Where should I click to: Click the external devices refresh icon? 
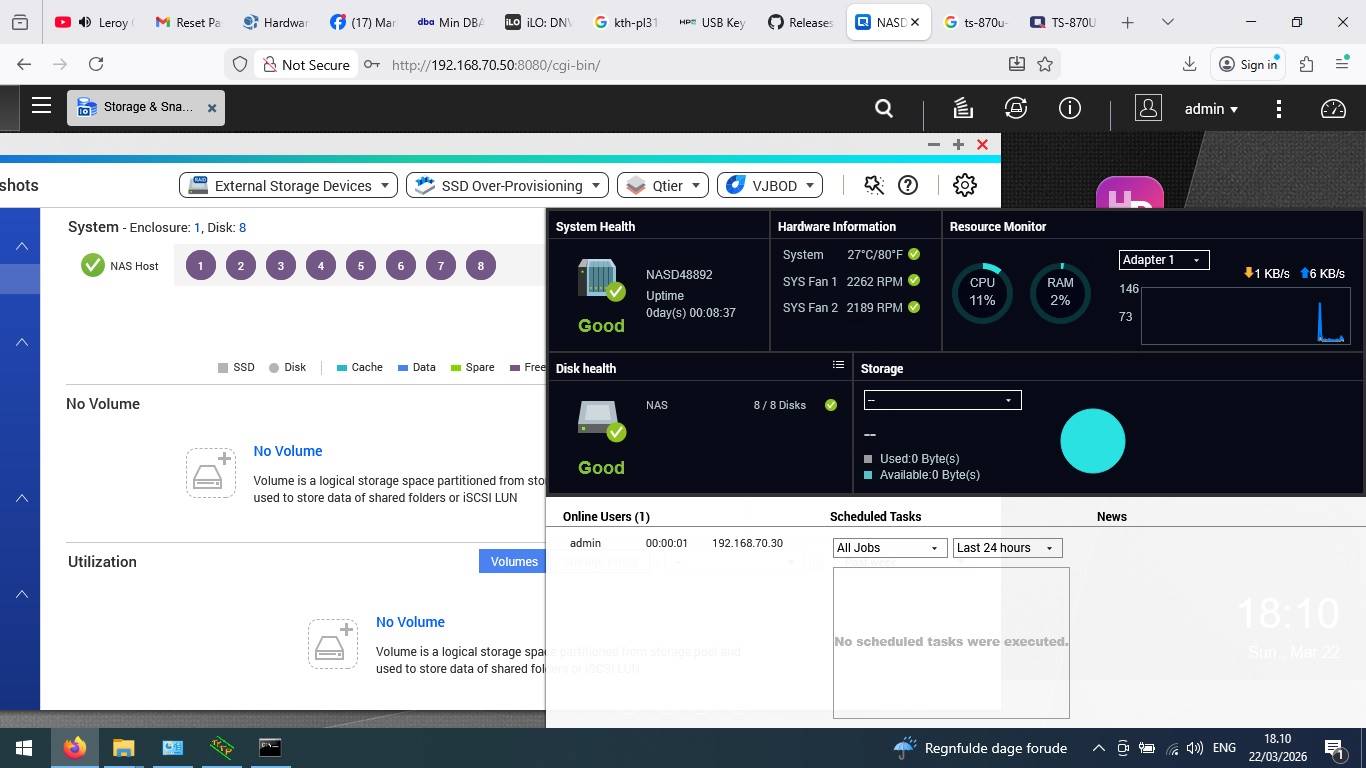click(x=1016, y=108)
